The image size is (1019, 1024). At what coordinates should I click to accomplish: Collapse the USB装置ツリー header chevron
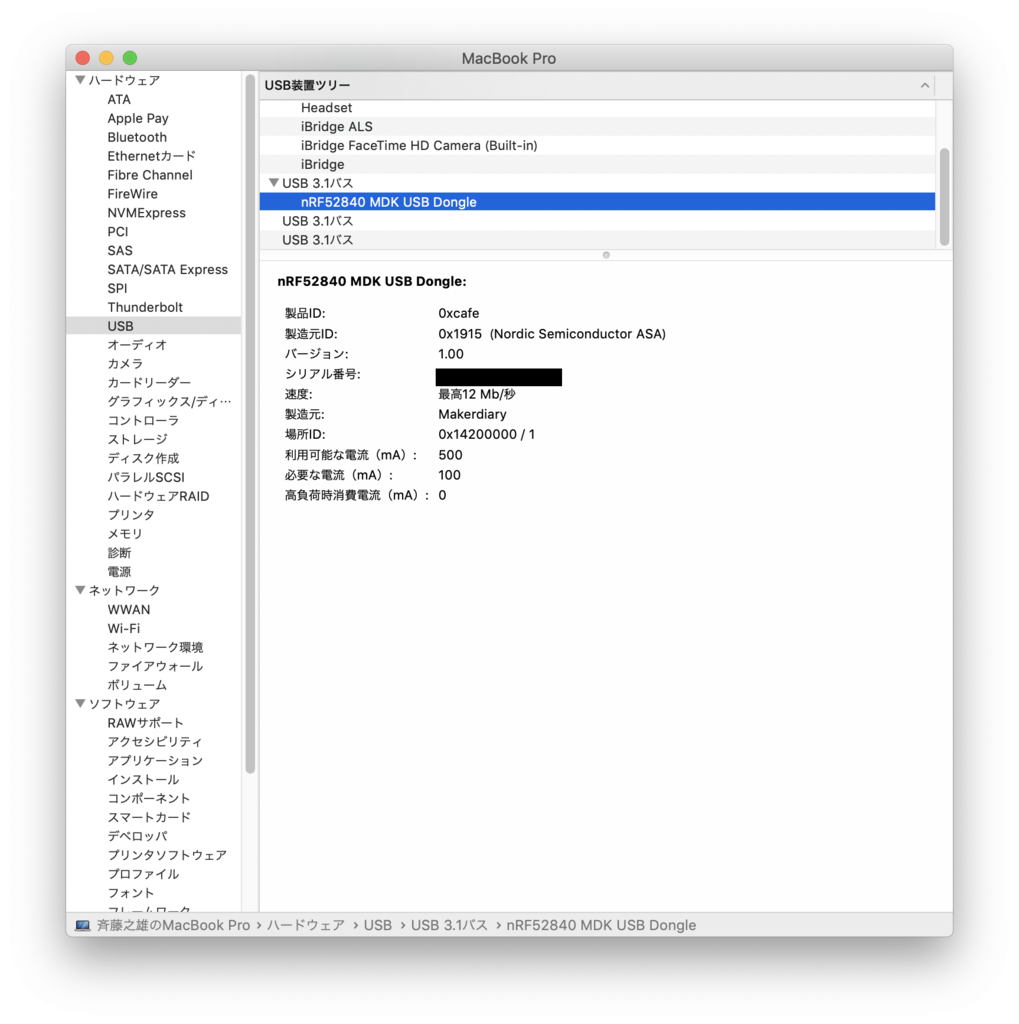pyautogui.click(x=925, y=86)
